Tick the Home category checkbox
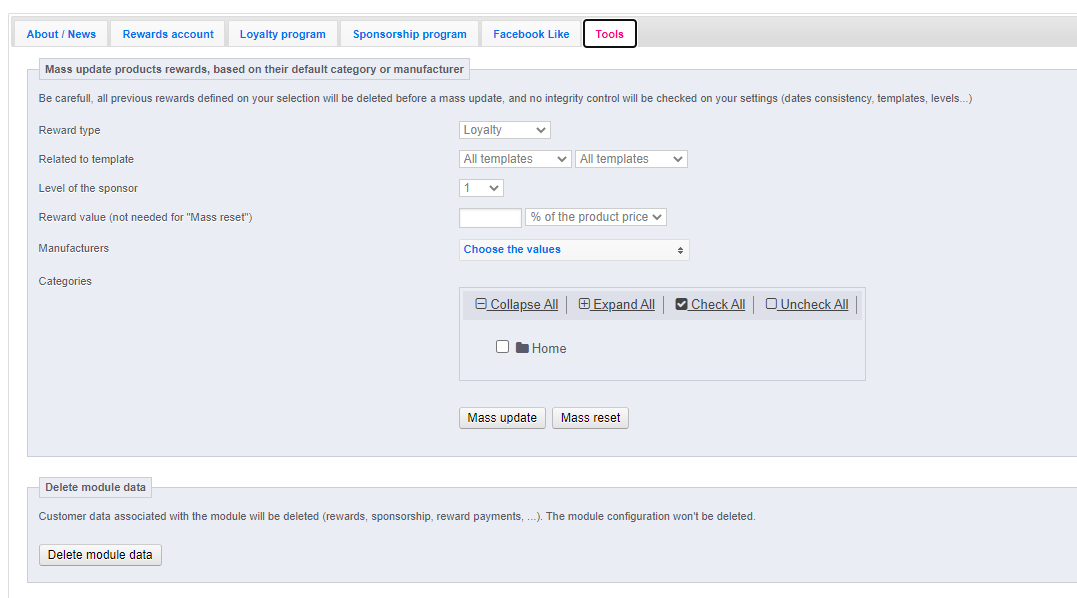 click(503, 347)
